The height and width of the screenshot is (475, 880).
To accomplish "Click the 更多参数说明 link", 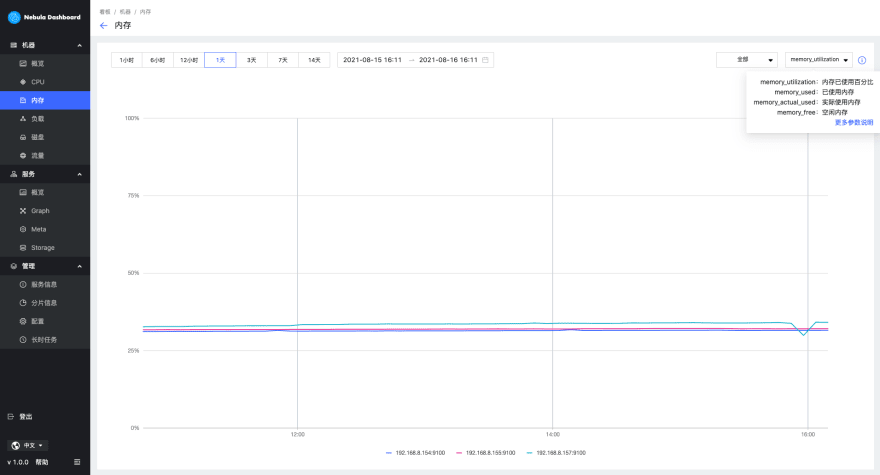I will coord(854,122).
